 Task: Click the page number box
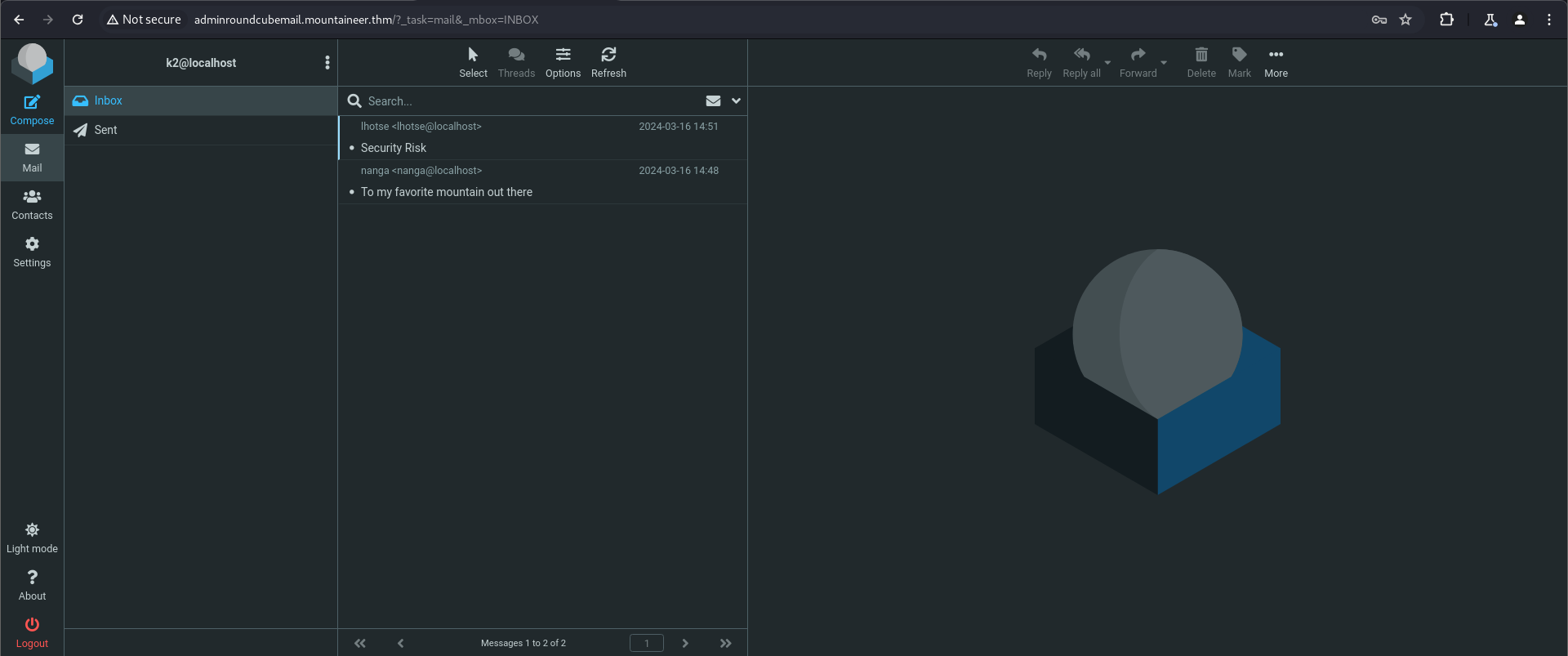tap(646, 643)
